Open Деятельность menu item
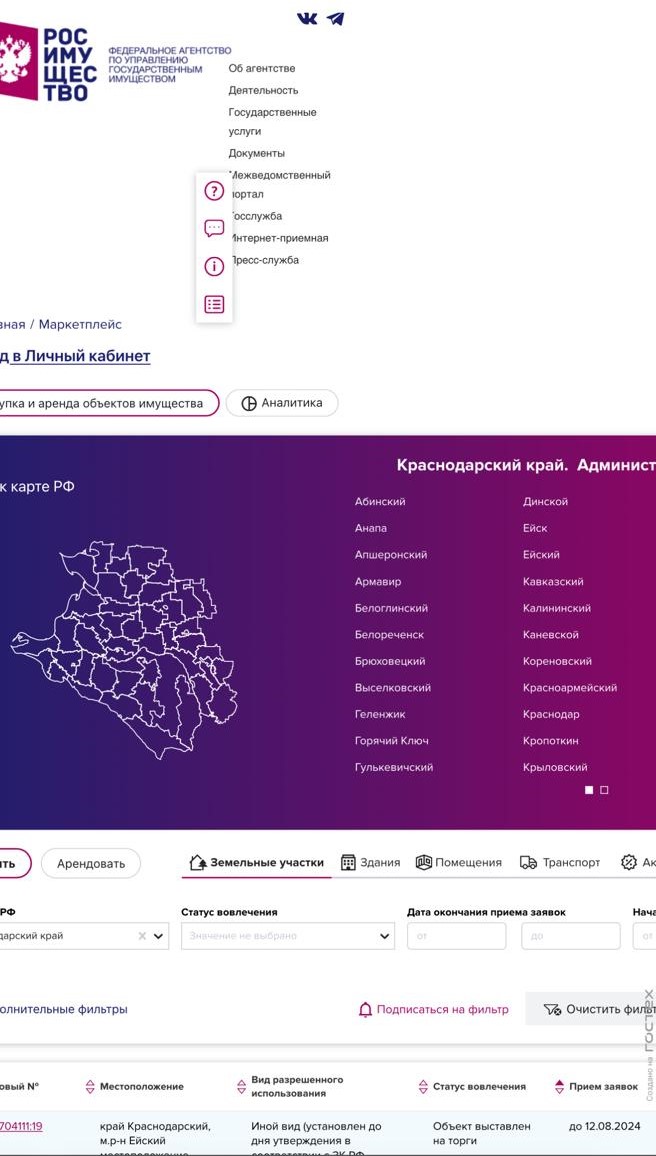This screenshot has width=656, height=1156. pyautogui.click(x=263, y=91)
